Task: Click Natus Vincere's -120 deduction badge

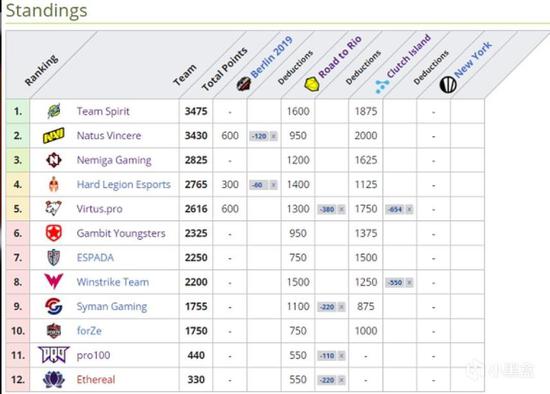Action: (x=263, y=136)
